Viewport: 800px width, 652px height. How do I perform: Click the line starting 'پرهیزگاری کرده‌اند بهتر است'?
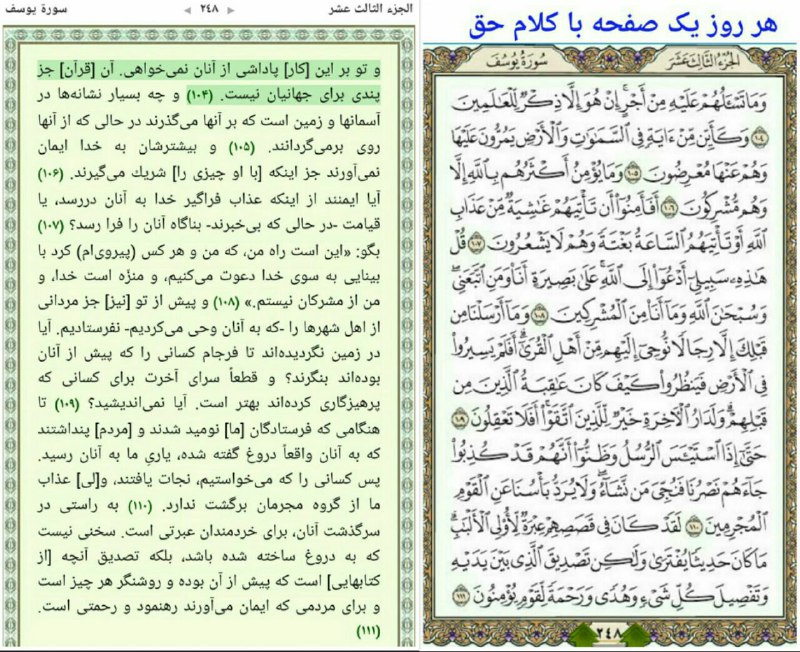click(x=209, y=405)
